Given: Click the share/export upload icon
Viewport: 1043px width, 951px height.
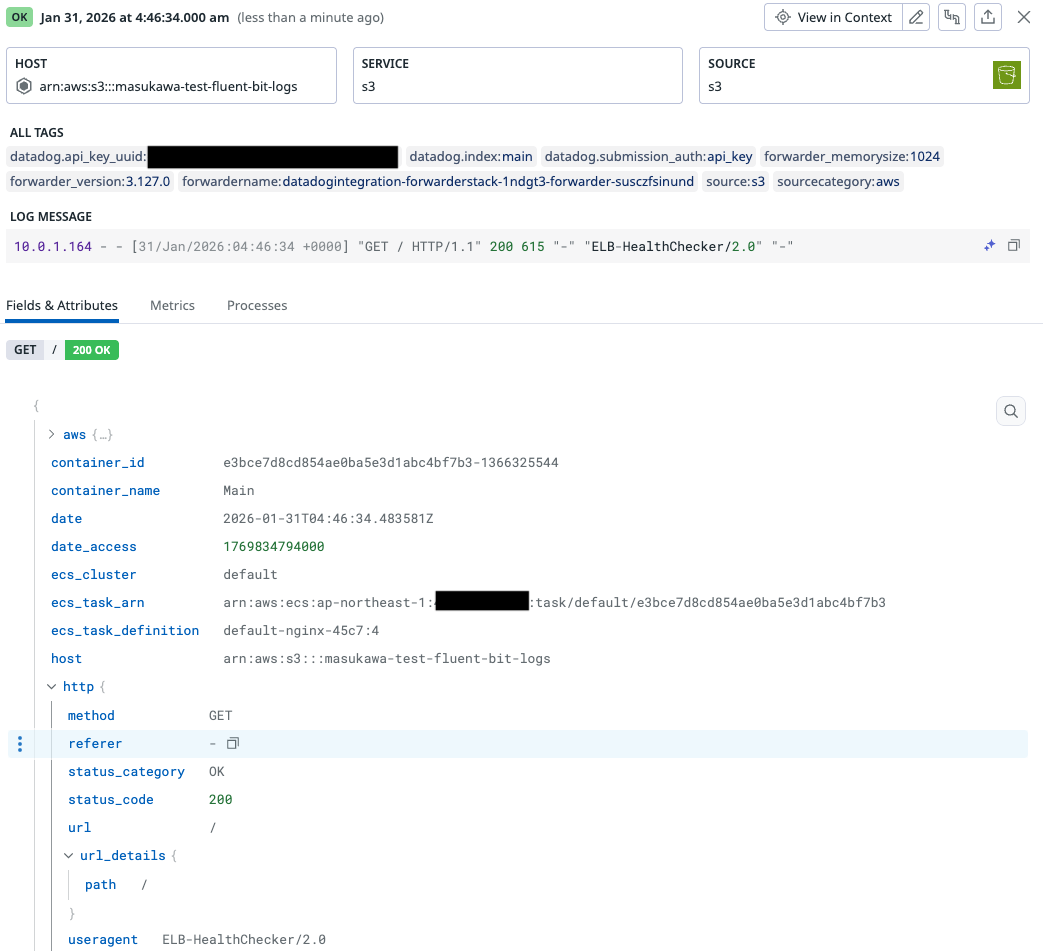Looking at the screenshot, I should [x=987, y=17].
